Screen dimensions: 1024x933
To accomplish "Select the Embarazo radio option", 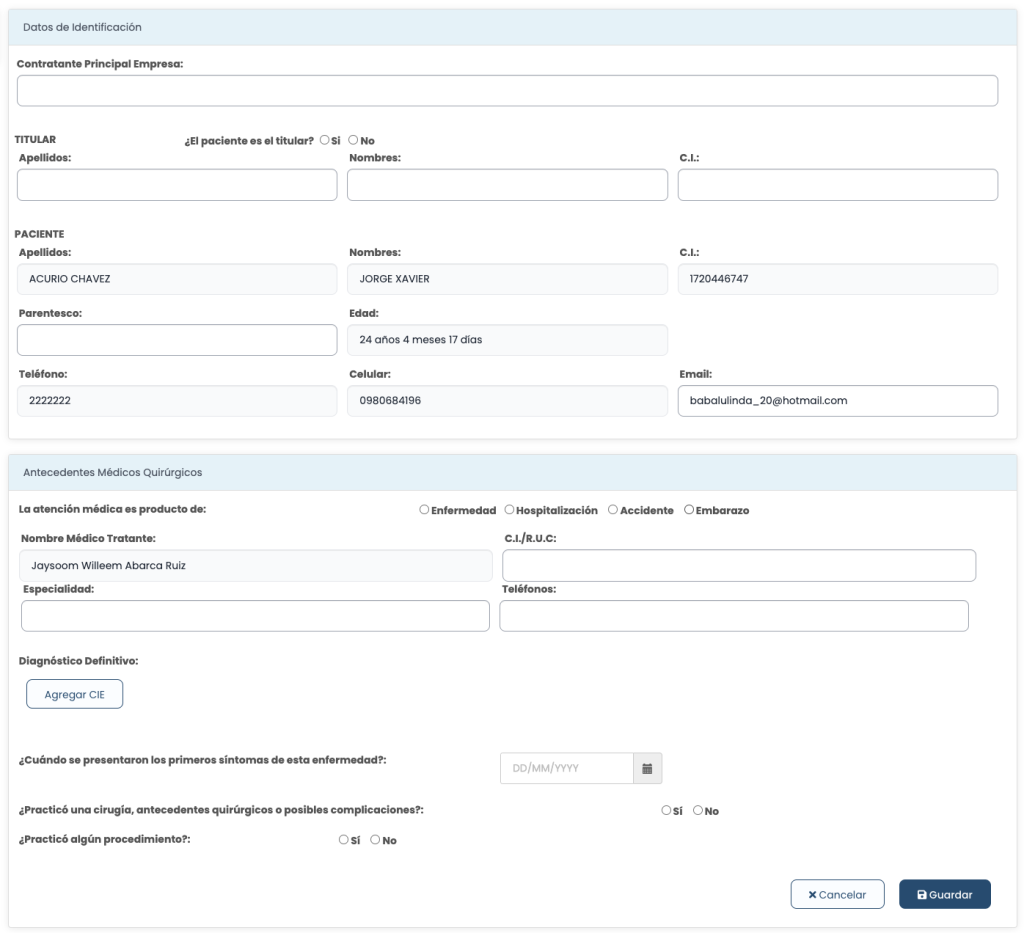I will tap(689, 510).
